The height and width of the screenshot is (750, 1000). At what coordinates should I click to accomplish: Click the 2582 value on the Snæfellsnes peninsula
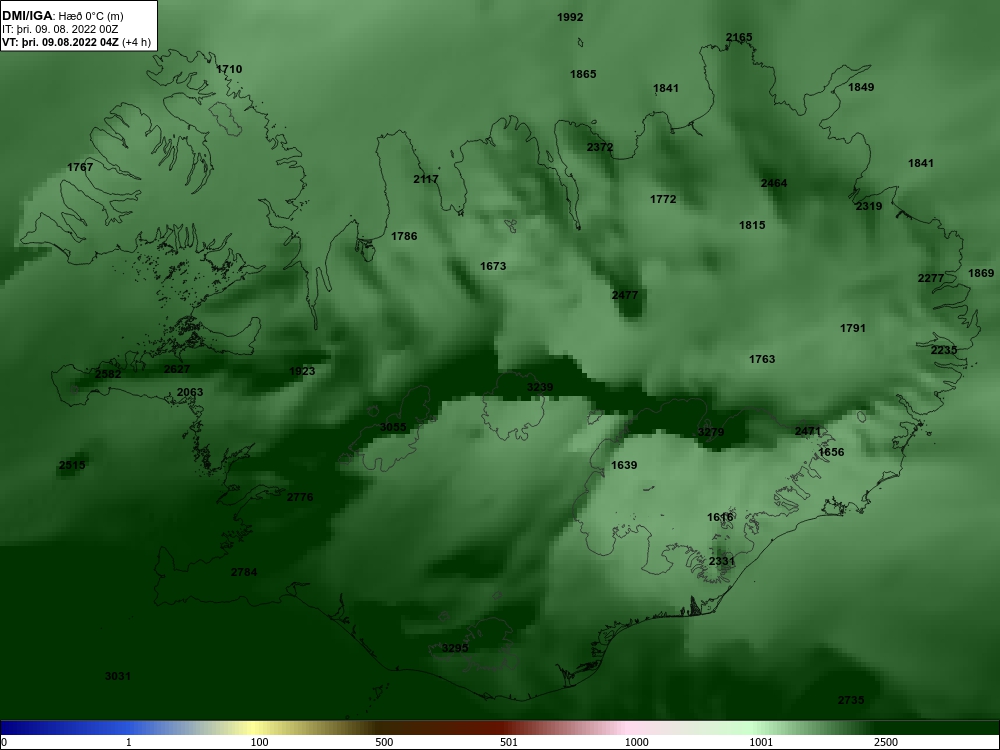pyautogui.click(x=108, y=374)
